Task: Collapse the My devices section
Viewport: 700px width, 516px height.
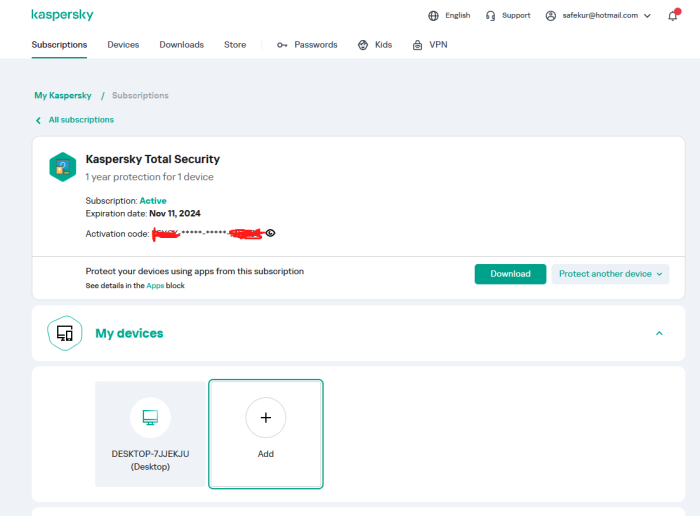Action: click(659, 333)
